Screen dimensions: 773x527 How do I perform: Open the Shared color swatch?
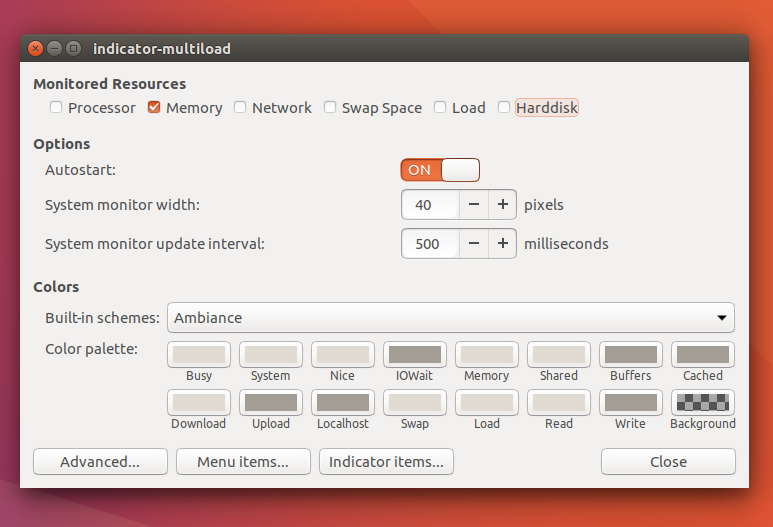559,354
